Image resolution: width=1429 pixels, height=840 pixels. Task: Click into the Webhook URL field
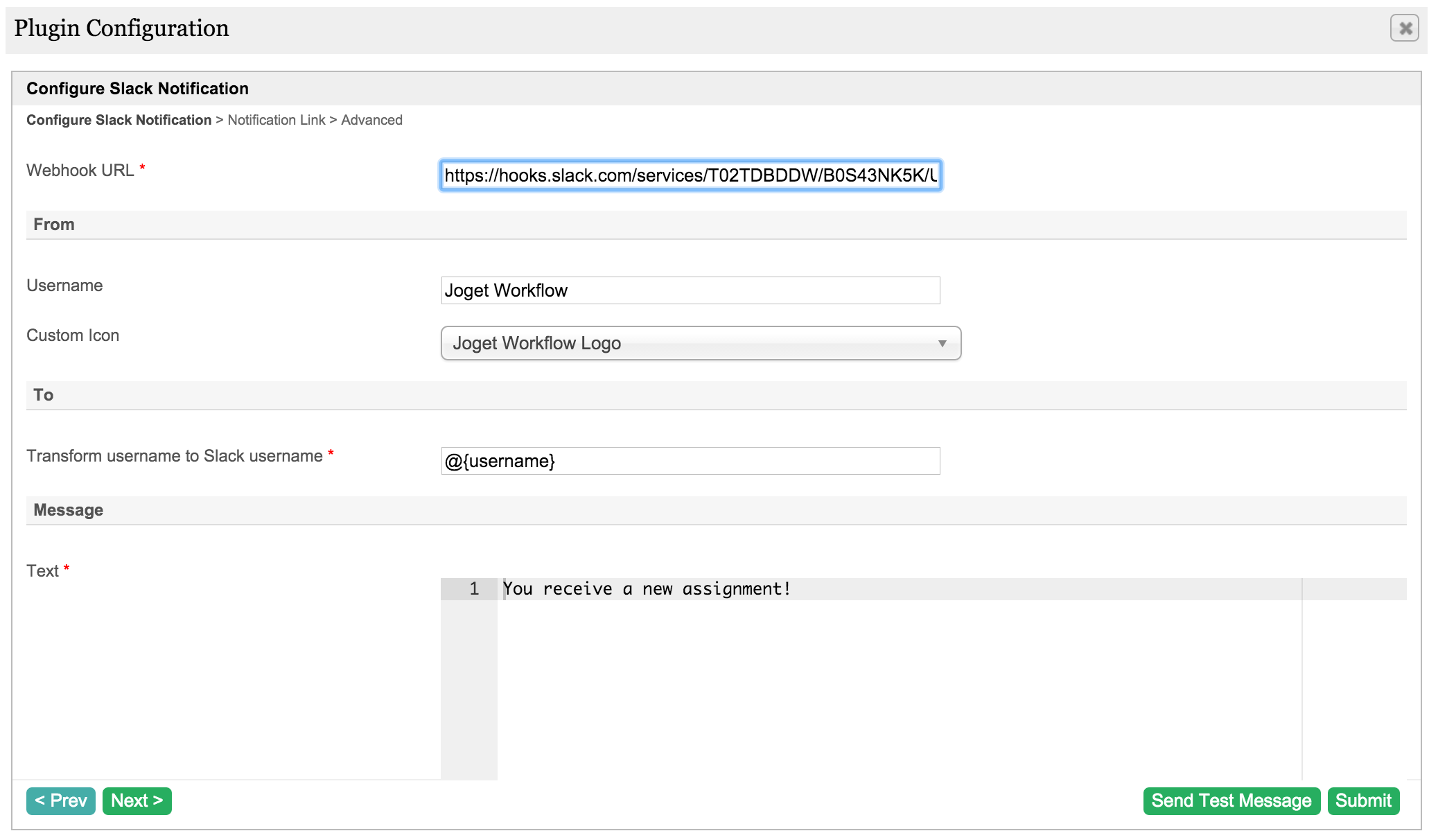pyautogui.click(x=690, y=175)
